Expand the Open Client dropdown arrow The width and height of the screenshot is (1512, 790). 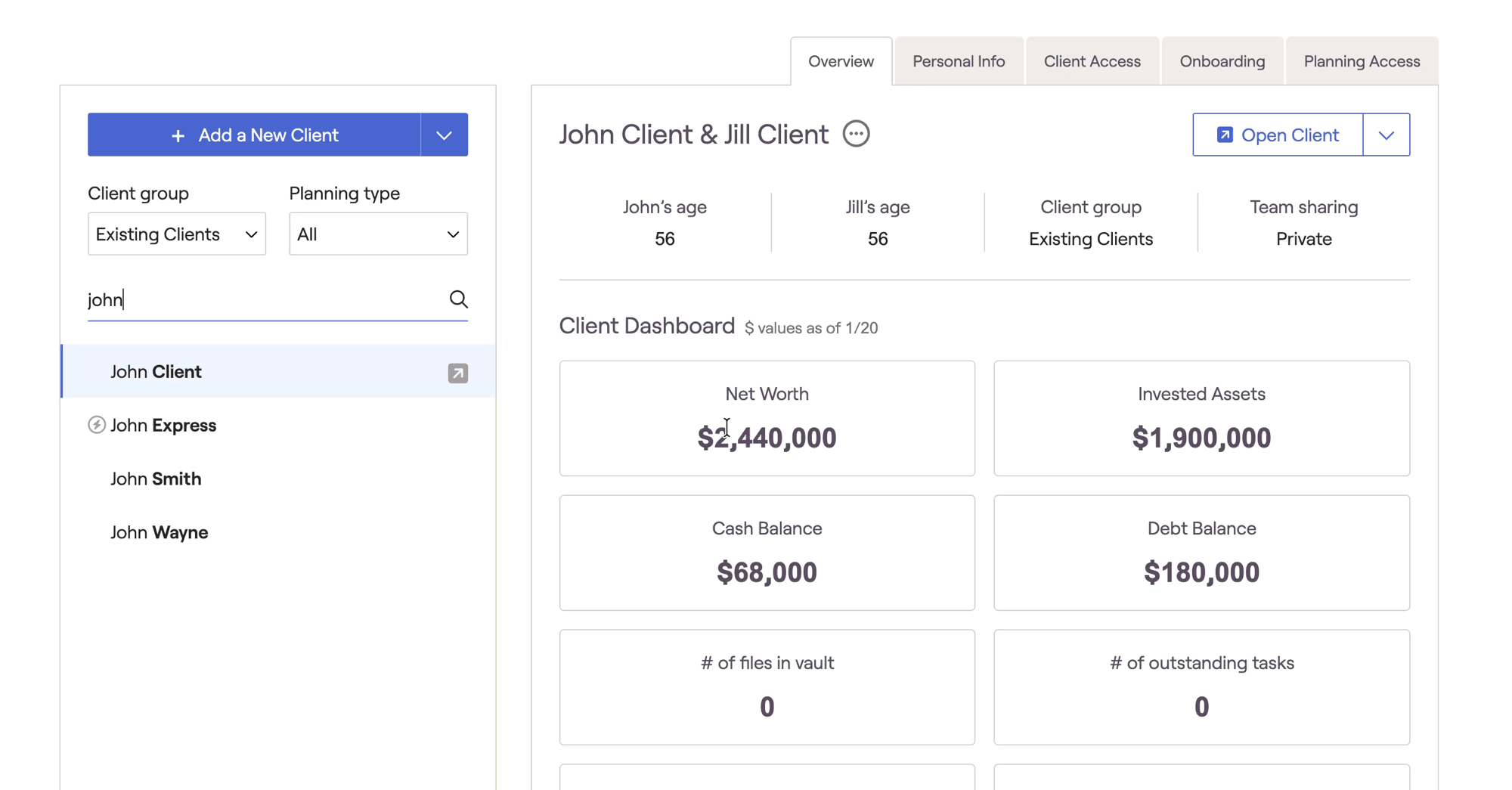(x=1386, y=135)
